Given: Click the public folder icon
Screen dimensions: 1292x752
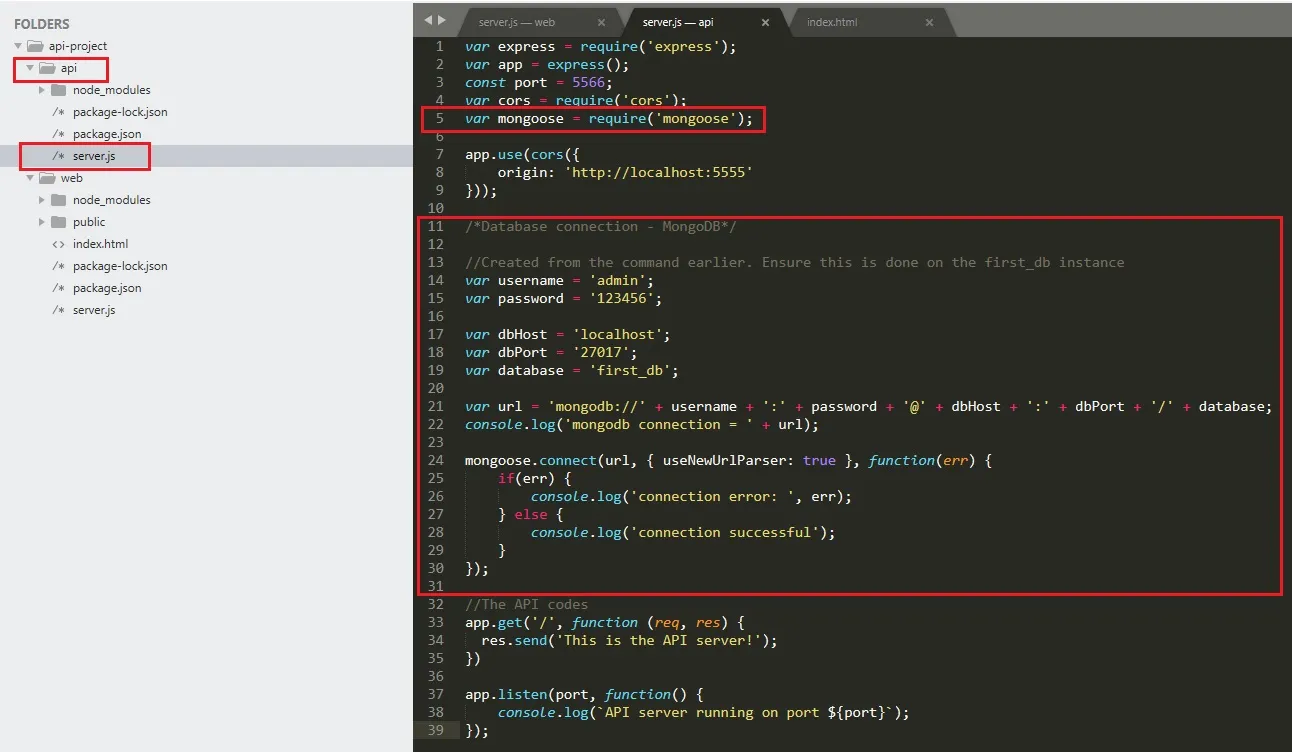Looking at the screenshot, I should click(58, 222).
